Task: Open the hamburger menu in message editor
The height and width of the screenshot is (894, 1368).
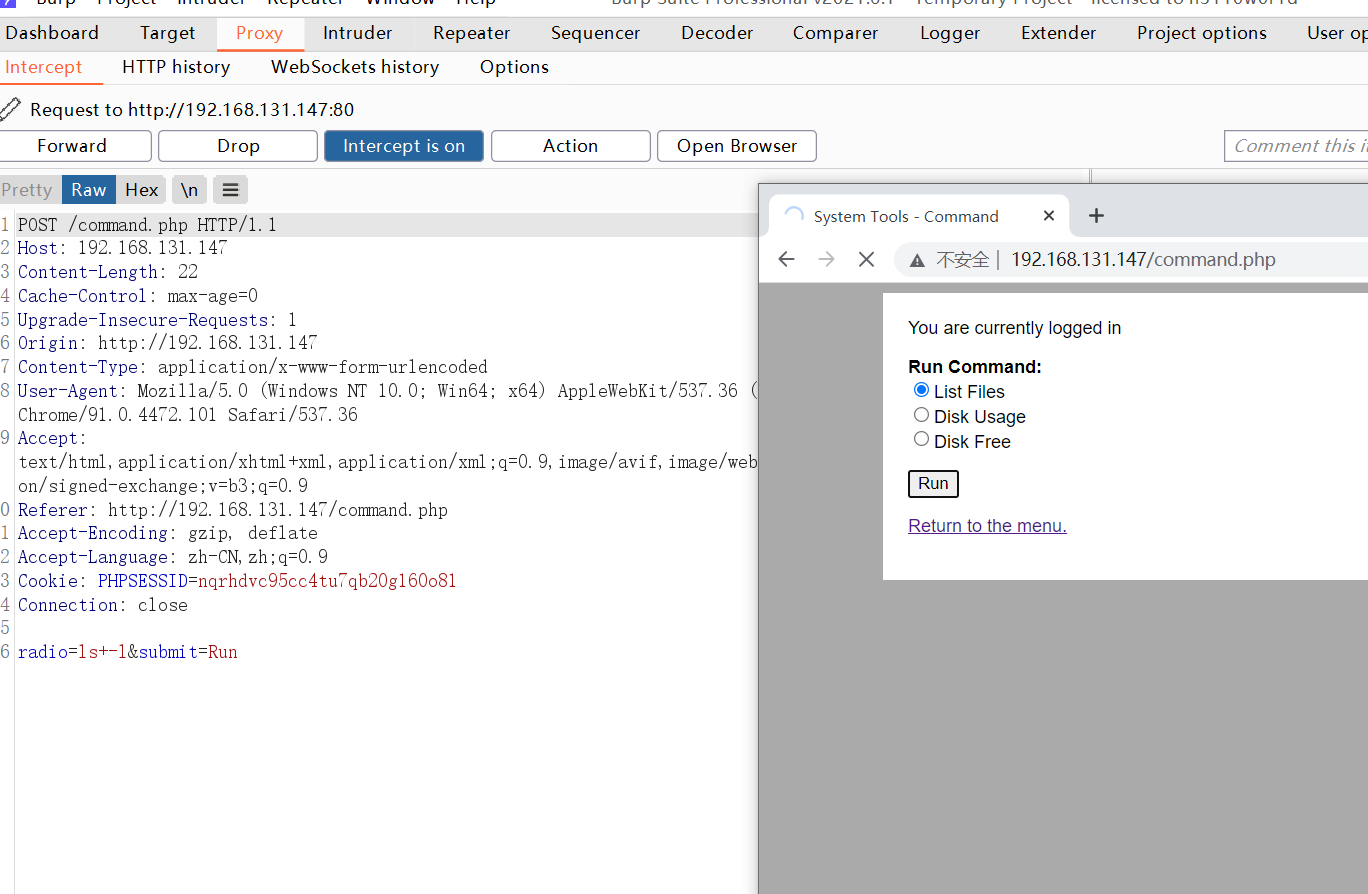Action: click(x=230, y=190)
